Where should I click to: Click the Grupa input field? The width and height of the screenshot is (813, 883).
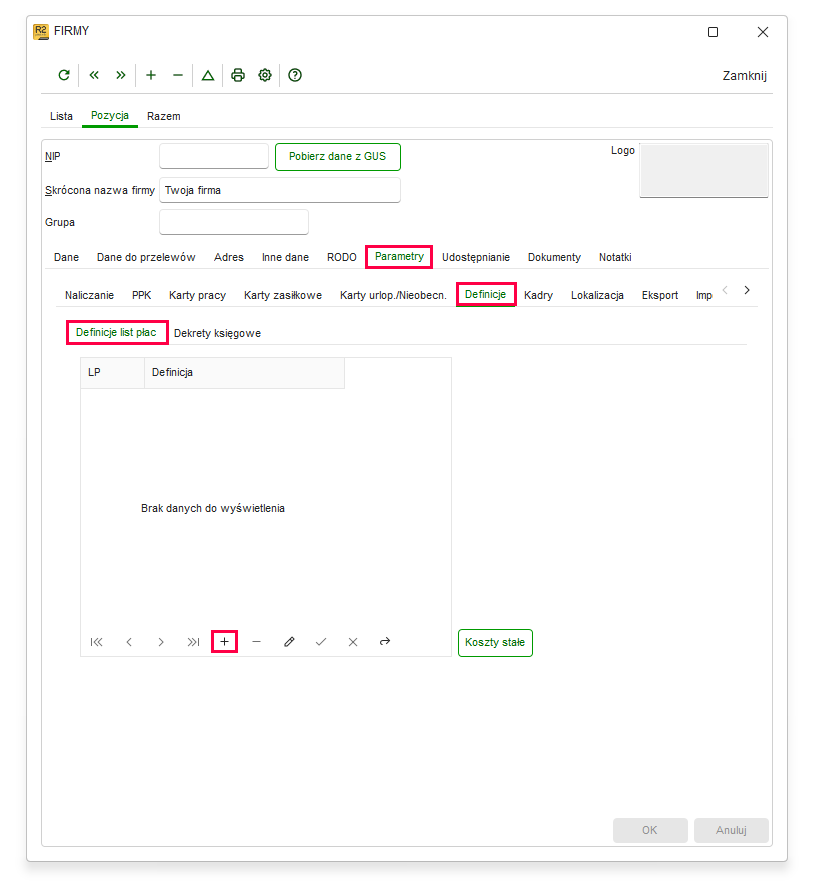pos(234,222)
